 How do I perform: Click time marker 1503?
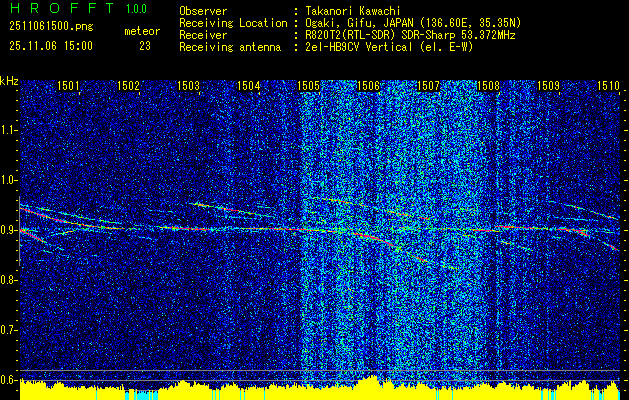point(188,85)
